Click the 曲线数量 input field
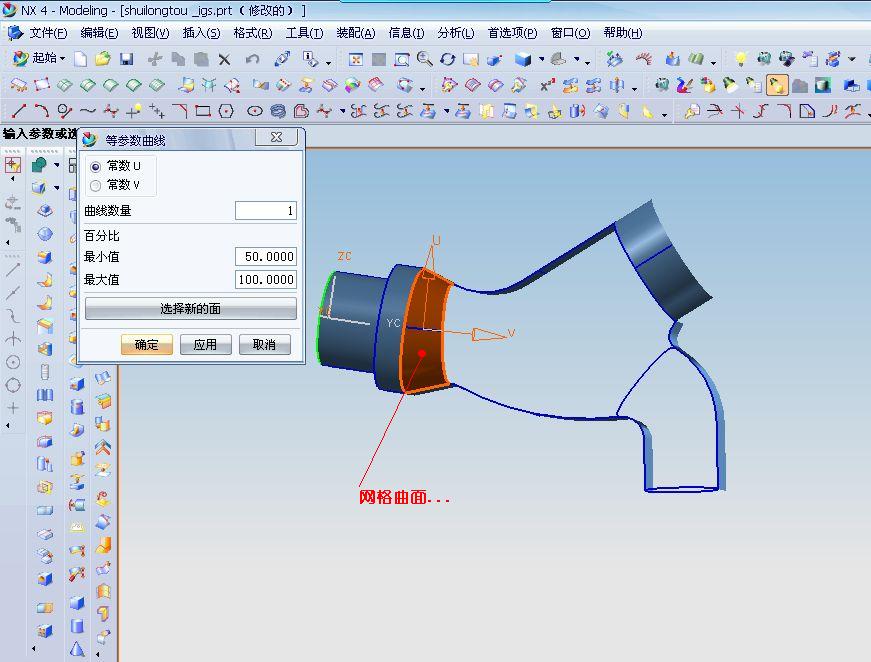871x662 pixels. point(266,210)
